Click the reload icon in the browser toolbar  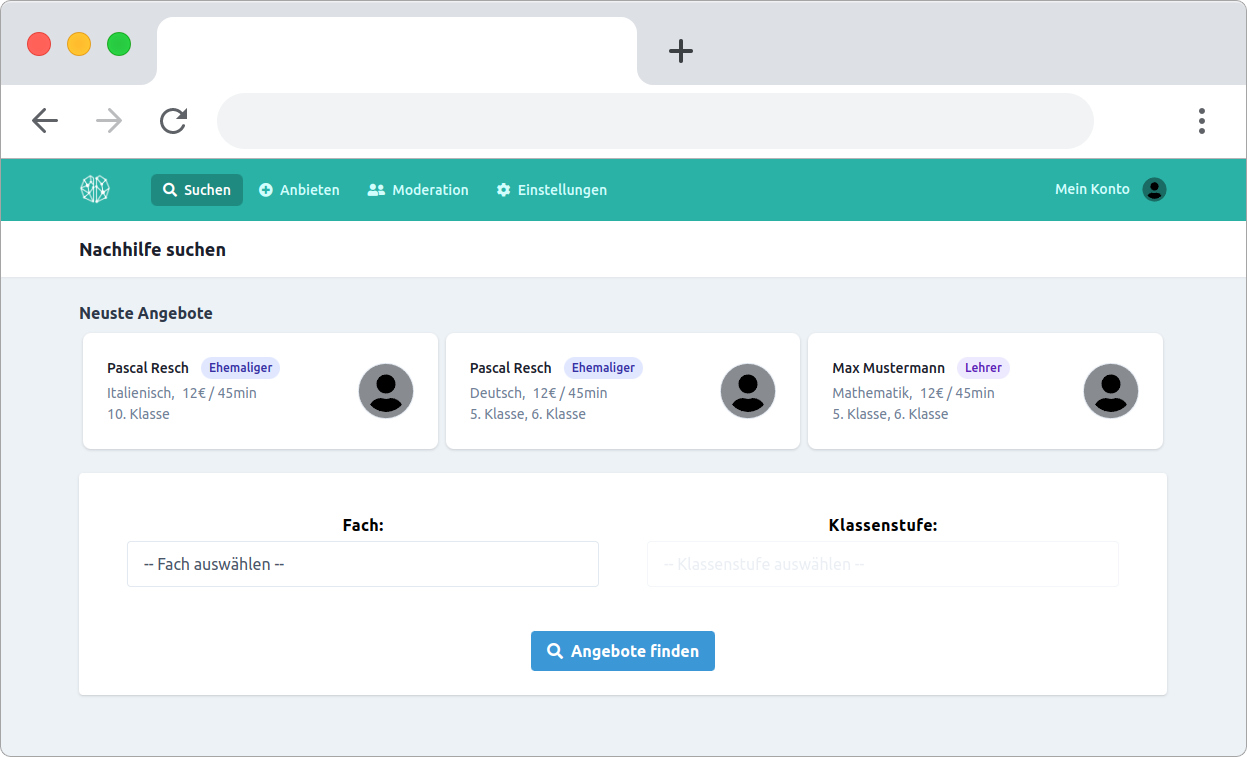click(172, 120)
